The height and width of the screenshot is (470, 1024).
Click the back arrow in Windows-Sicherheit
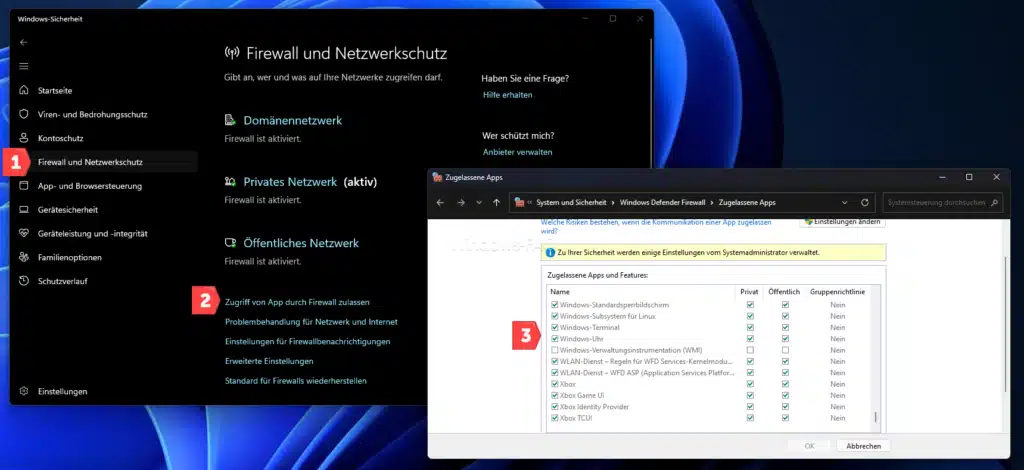pos(24,42)
